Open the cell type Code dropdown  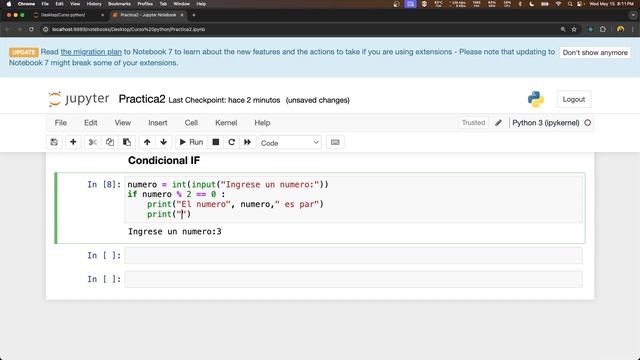pos(290,142)
